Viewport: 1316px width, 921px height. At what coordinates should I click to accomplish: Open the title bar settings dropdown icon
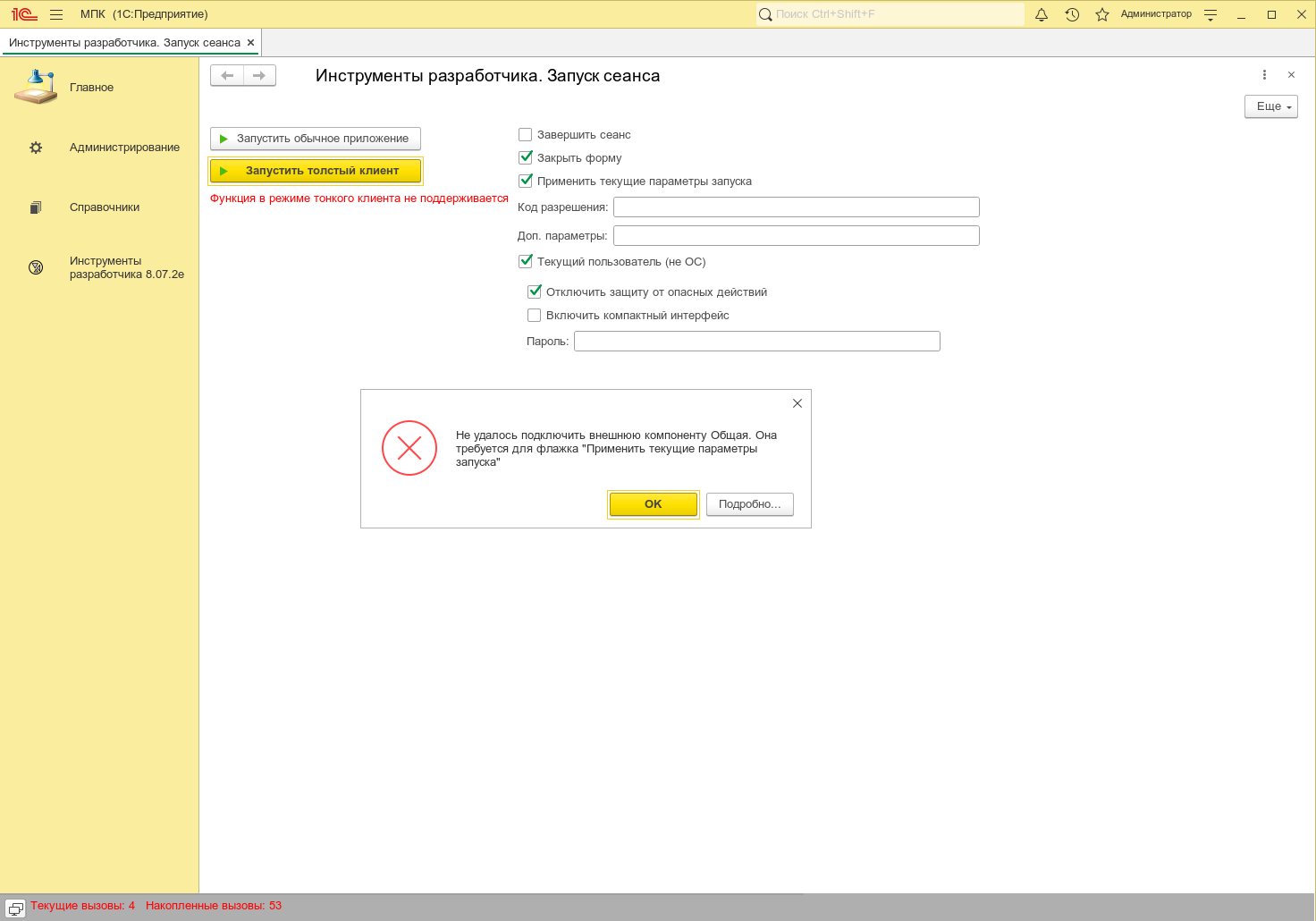pyautogui.click(x=1211, y=14)
